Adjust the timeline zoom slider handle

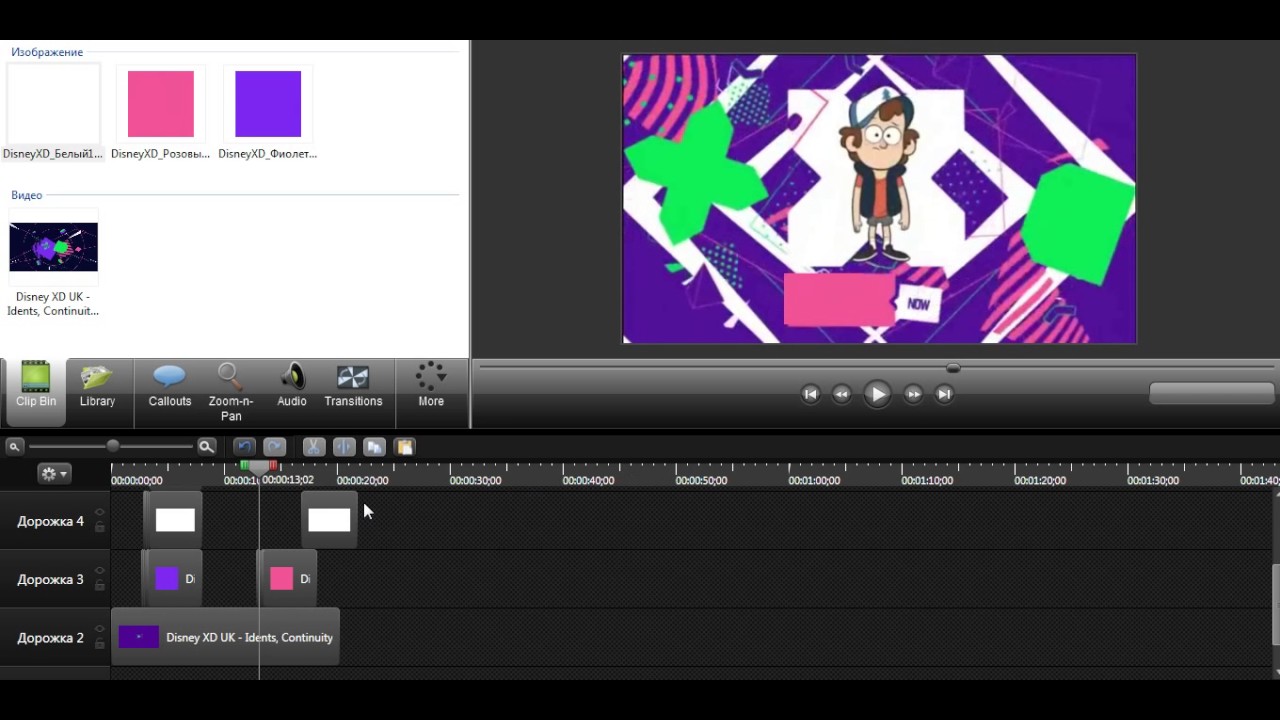(x=113, y=446)
